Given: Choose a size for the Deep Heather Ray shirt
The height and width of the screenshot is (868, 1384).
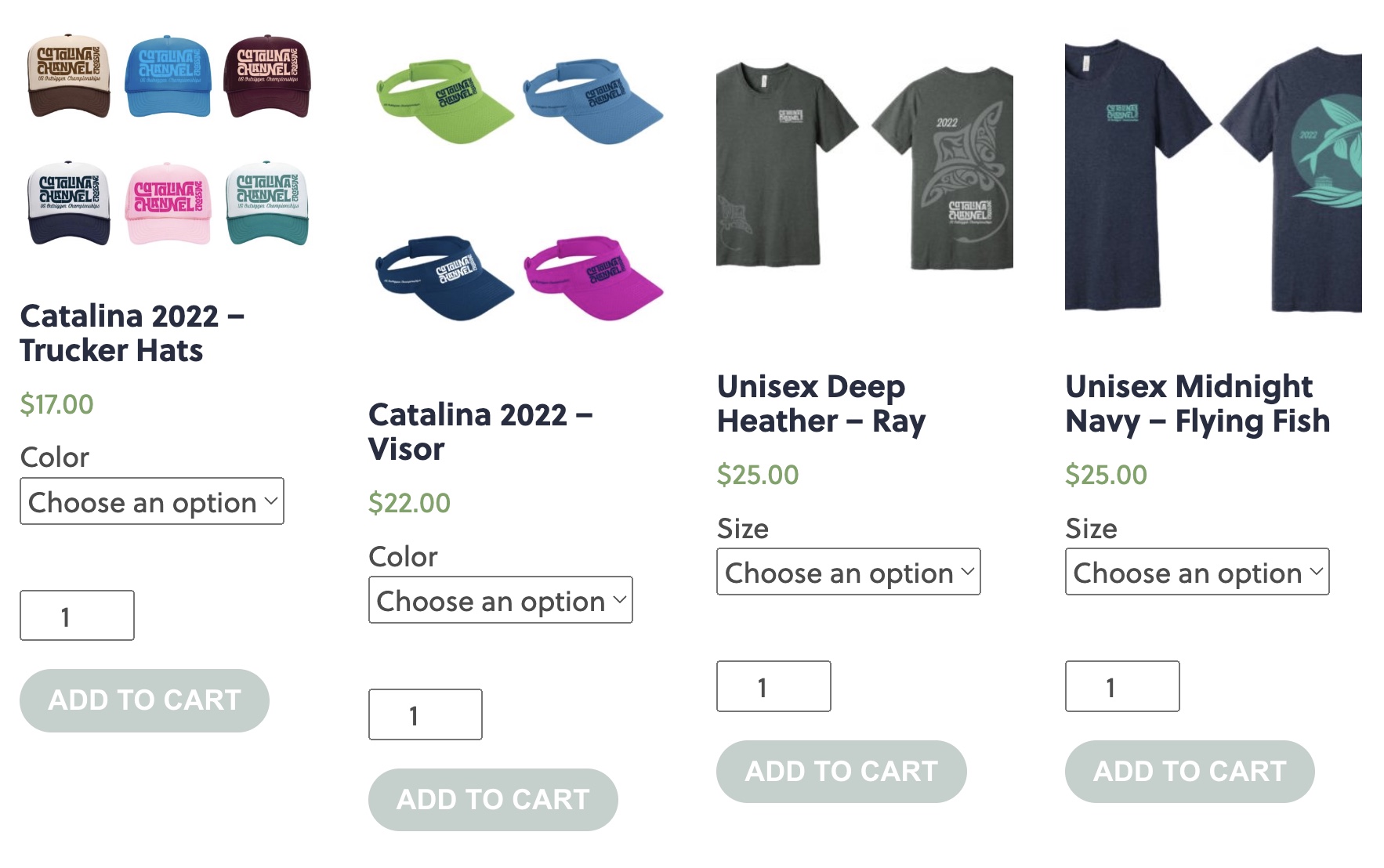Looking at the screenshot, I should (x=848, y=573).
